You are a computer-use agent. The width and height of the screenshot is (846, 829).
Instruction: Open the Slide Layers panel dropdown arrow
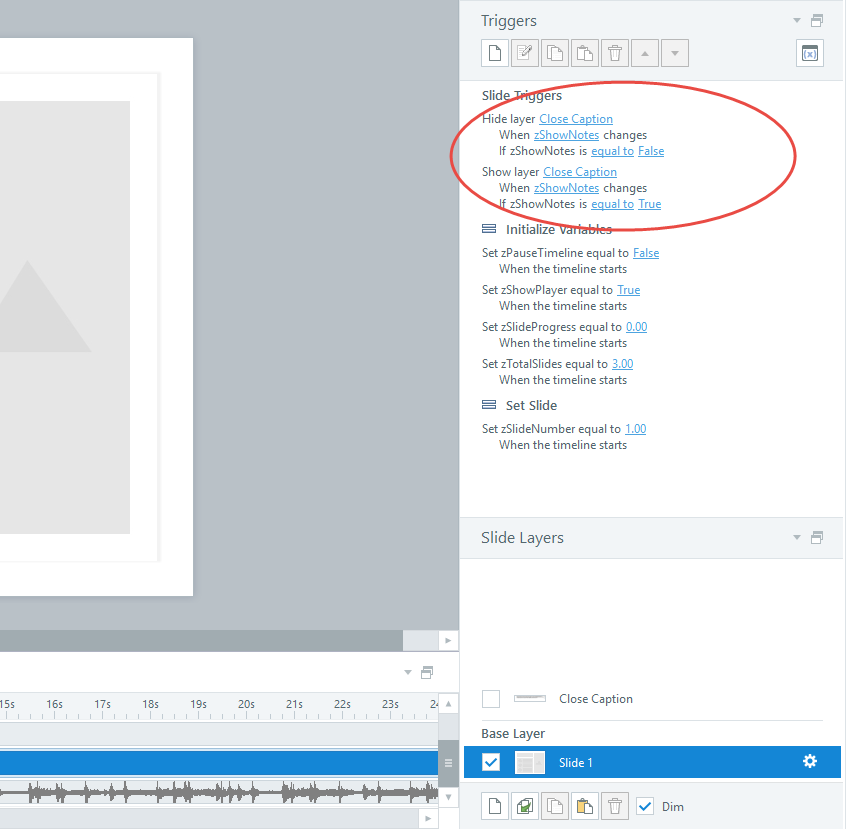pyautogui.click(x=797, y=538)
